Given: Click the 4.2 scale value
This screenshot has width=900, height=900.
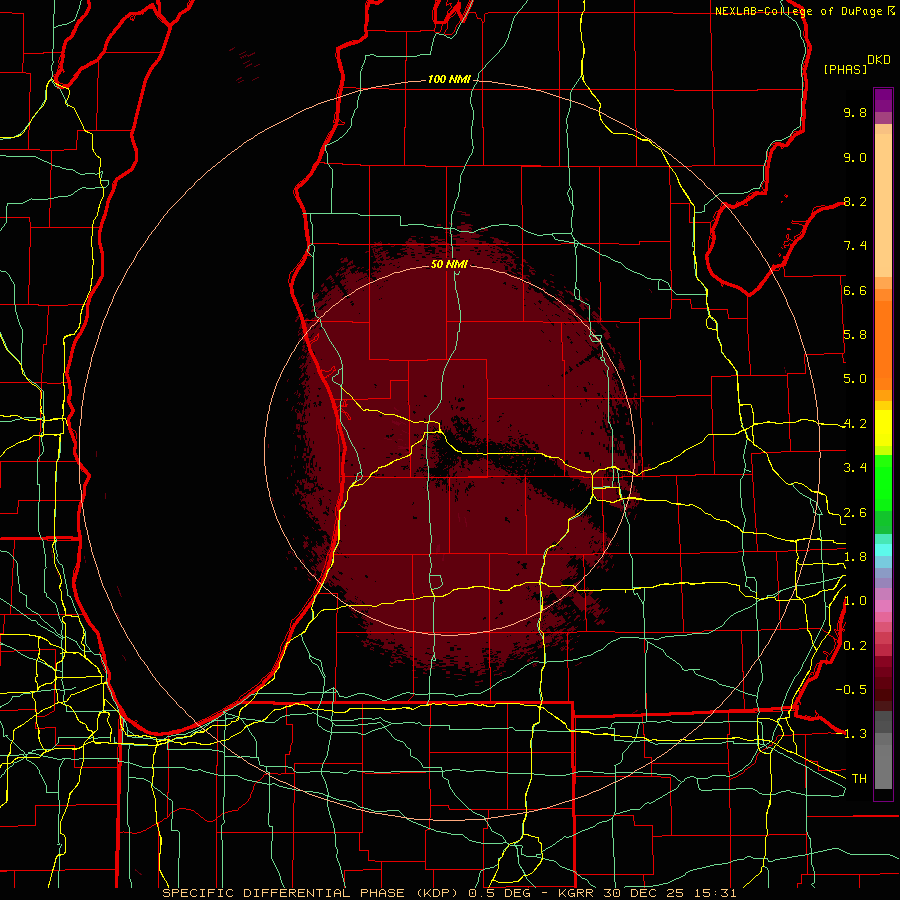Looking at the screenshot, I should coord(855,424).
